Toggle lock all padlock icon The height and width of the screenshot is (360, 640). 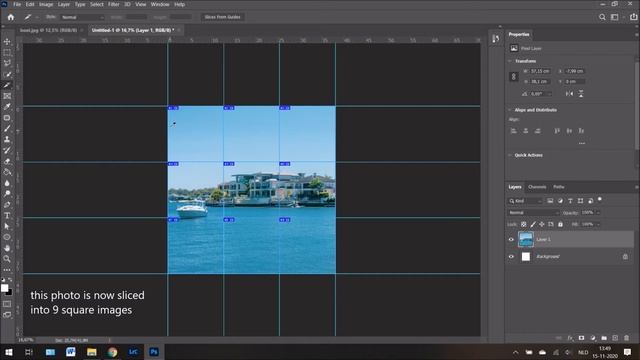[560, 224]
